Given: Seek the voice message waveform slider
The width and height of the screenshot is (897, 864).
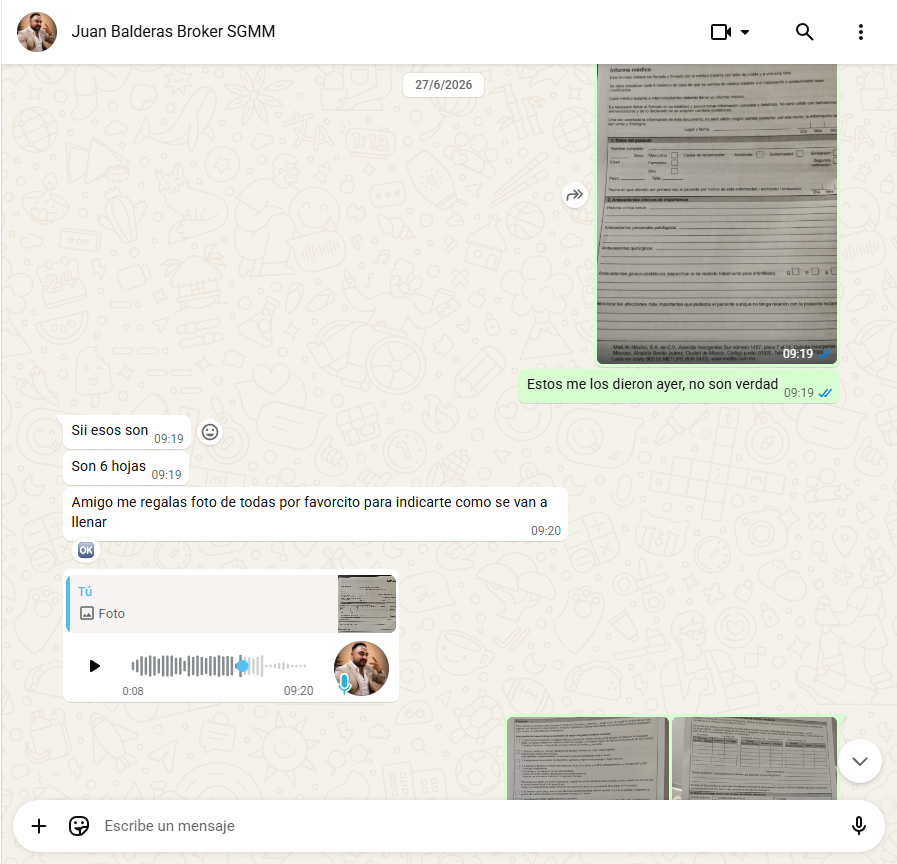Looking at the screenshot, I should click(219, 666).
